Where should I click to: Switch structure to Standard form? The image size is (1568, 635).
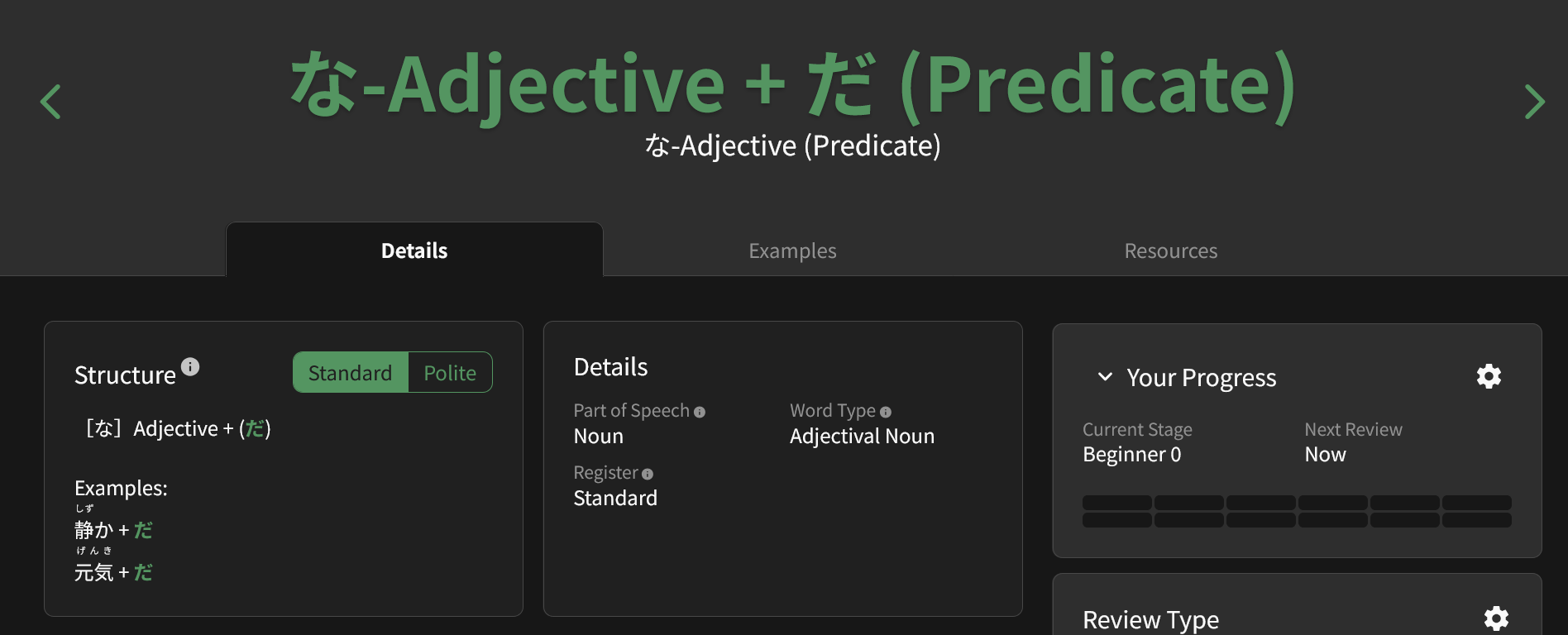pos(351,373)
